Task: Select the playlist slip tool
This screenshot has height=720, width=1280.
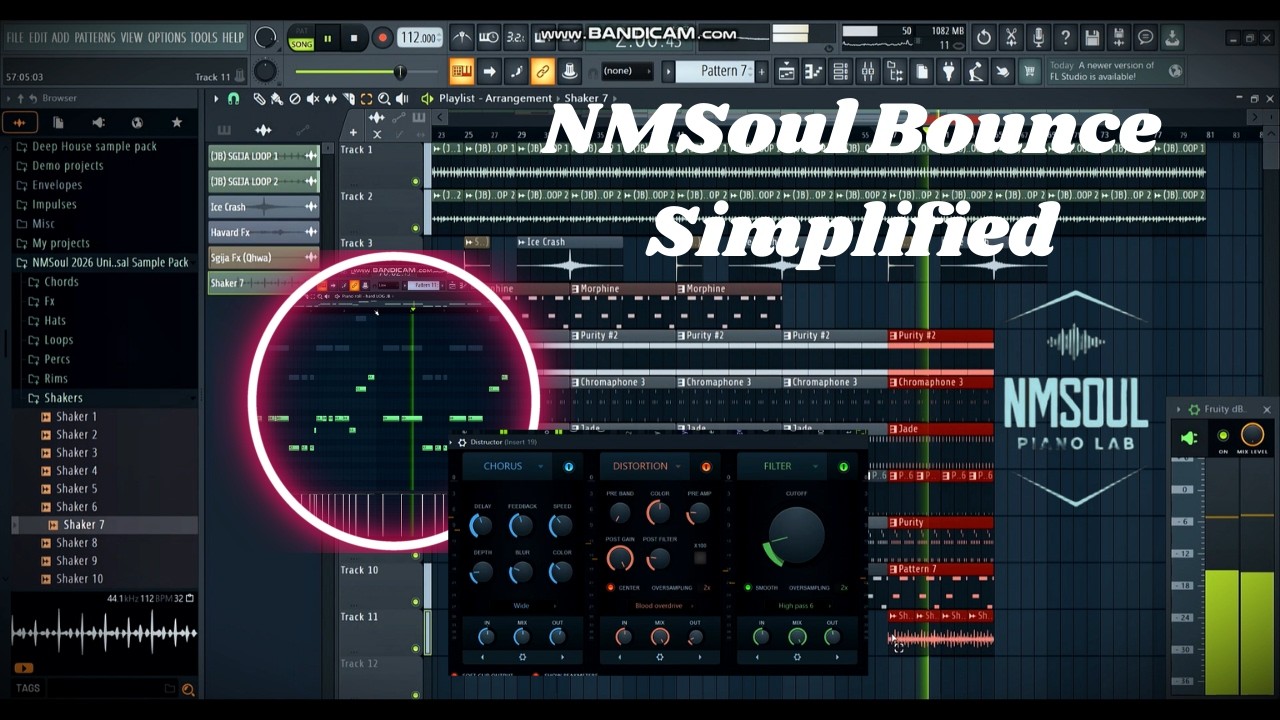Action: point(331,99)
